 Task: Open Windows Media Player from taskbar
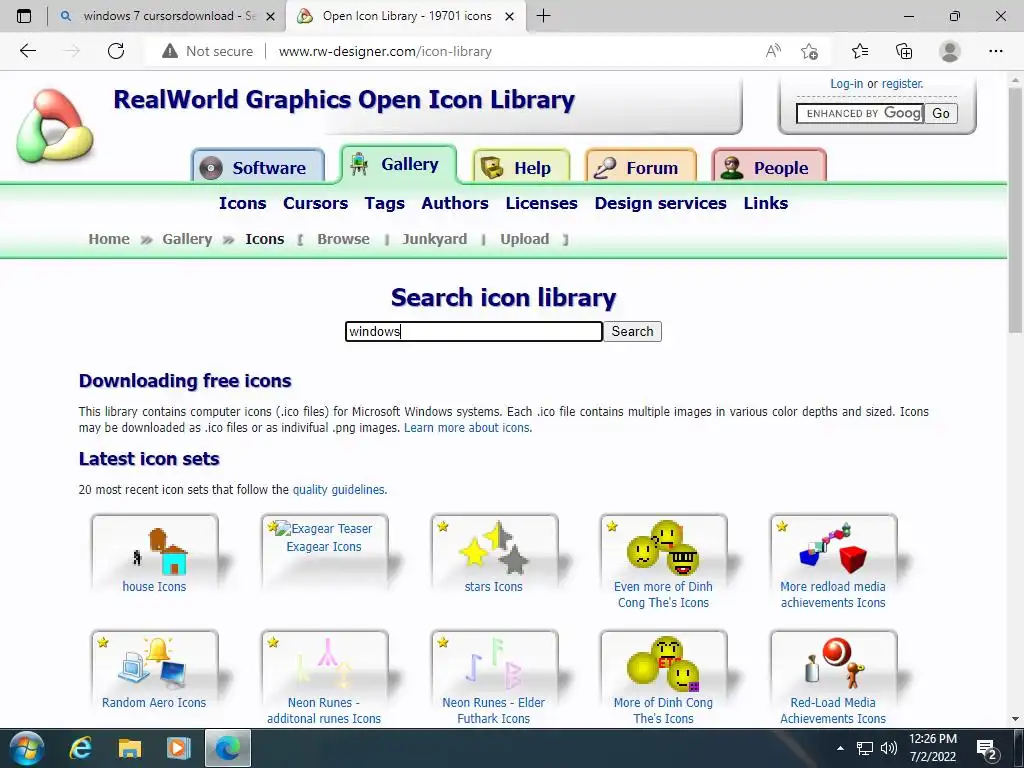click(178, 748)
